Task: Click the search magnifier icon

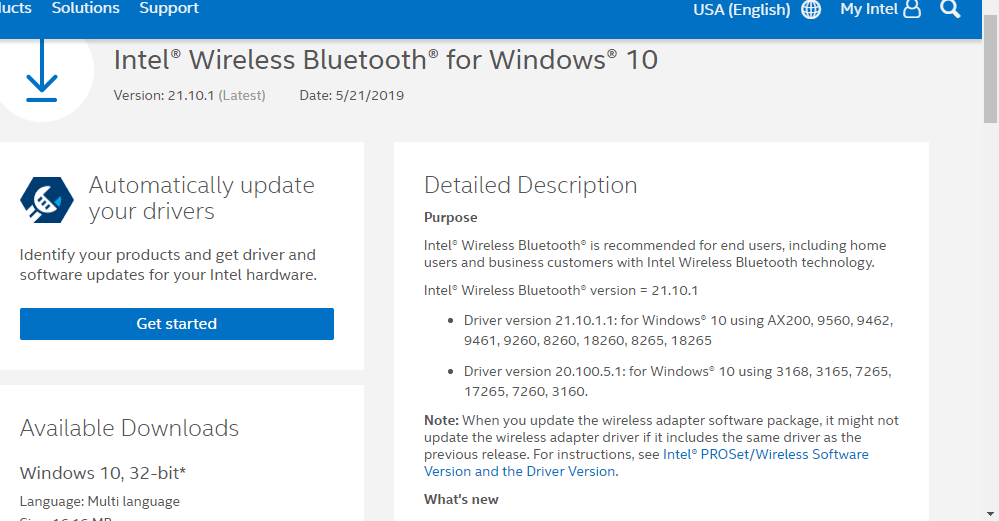Action: click(950, 9)
